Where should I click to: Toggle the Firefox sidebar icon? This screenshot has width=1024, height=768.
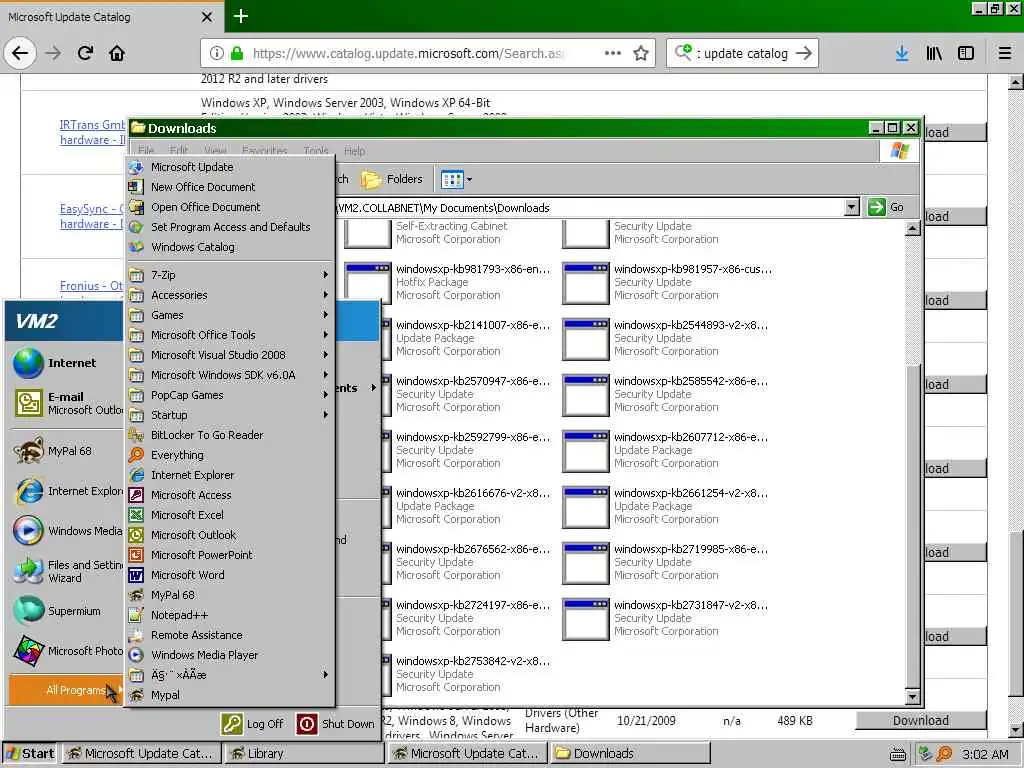pyautogui.click(x=966, y=54)
